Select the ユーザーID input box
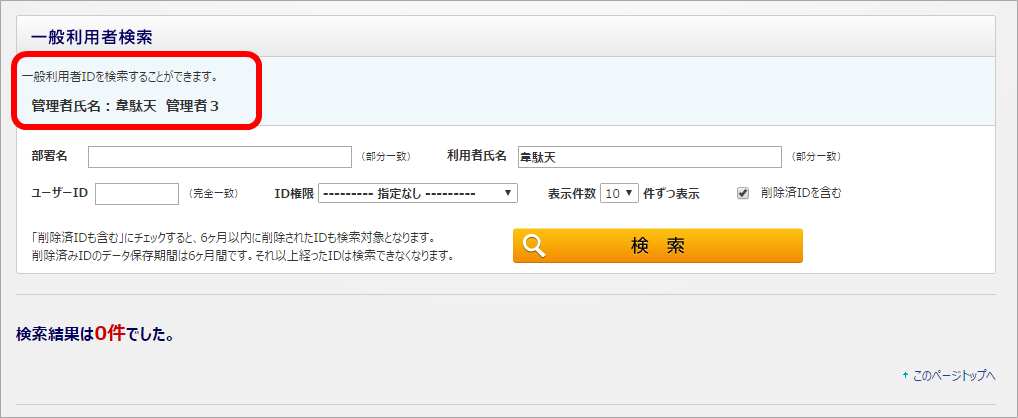 coord(136,193)
